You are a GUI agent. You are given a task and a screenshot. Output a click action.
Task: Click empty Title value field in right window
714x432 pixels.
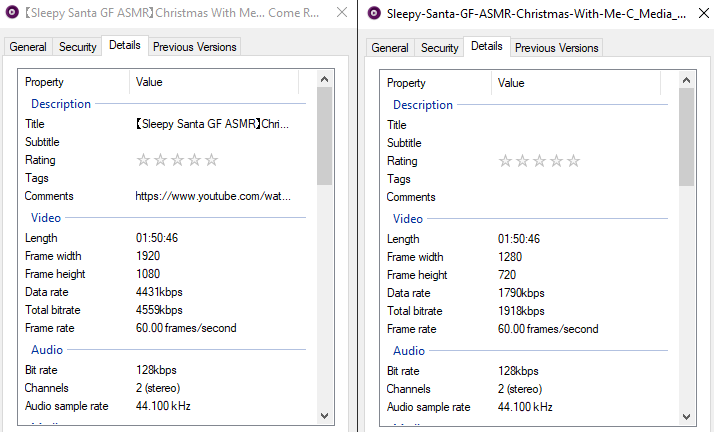point(576,125)
